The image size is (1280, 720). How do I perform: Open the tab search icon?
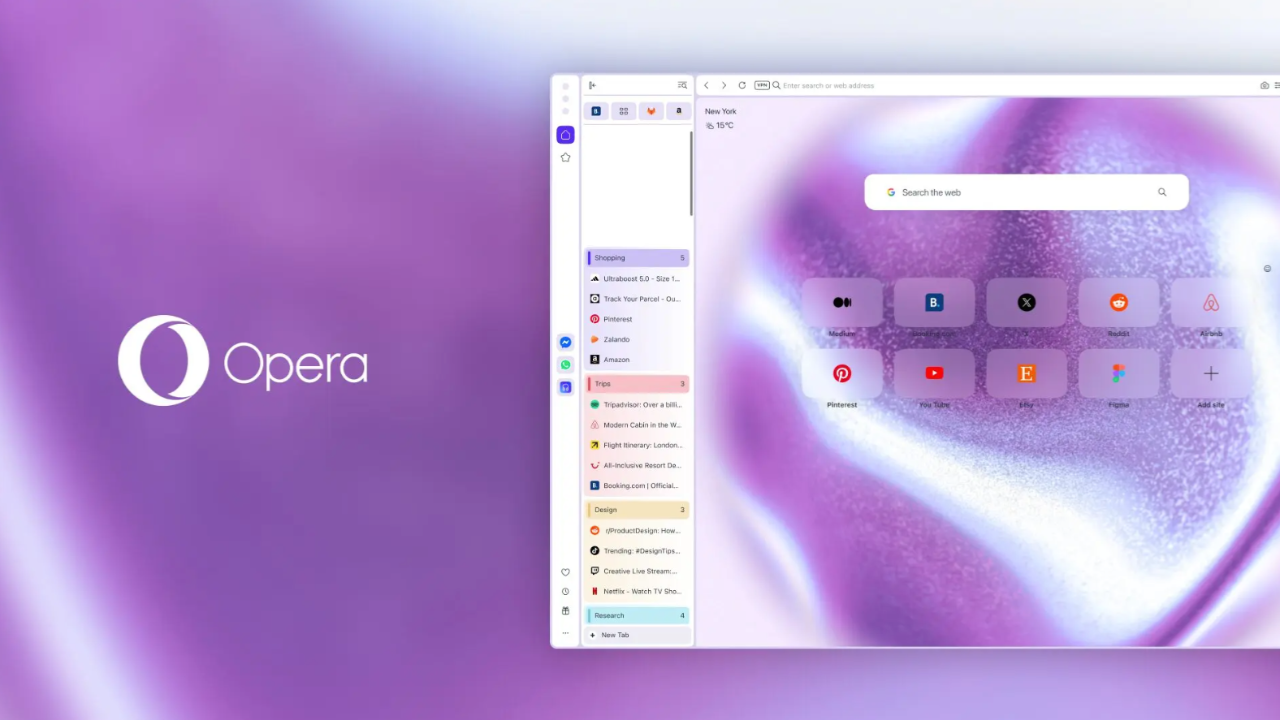point(682,85)
